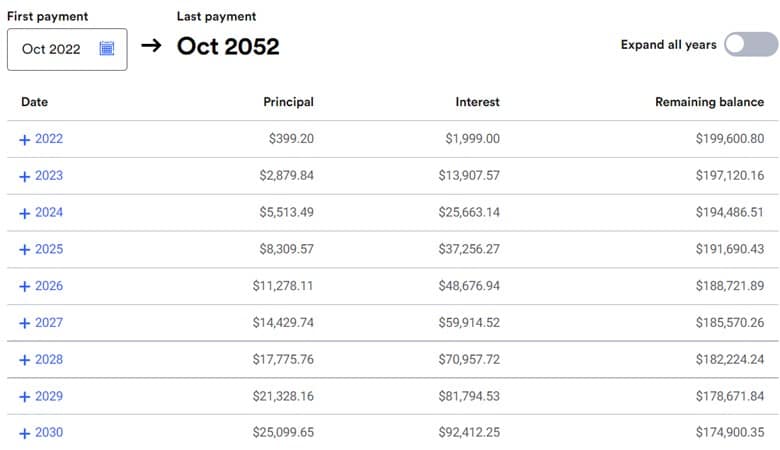
Task: Open the 2029 year link
Action: (49, 396)
